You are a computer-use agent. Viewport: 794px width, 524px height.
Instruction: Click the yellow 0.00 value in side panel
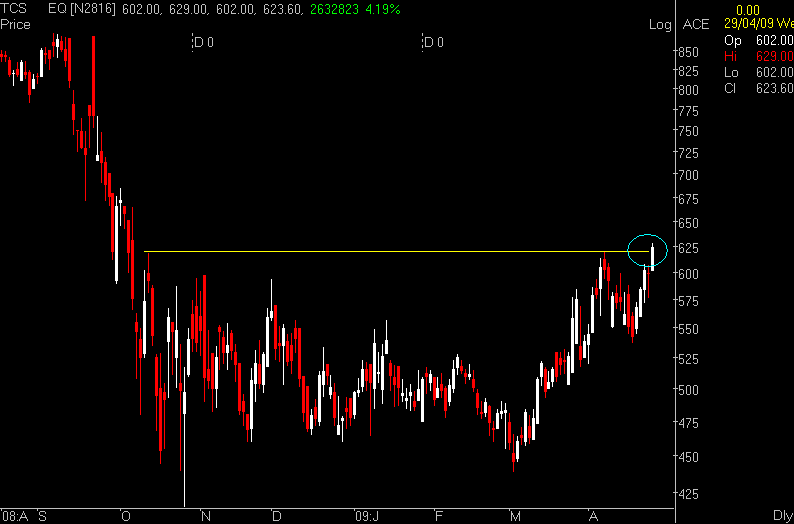(748, 10)
